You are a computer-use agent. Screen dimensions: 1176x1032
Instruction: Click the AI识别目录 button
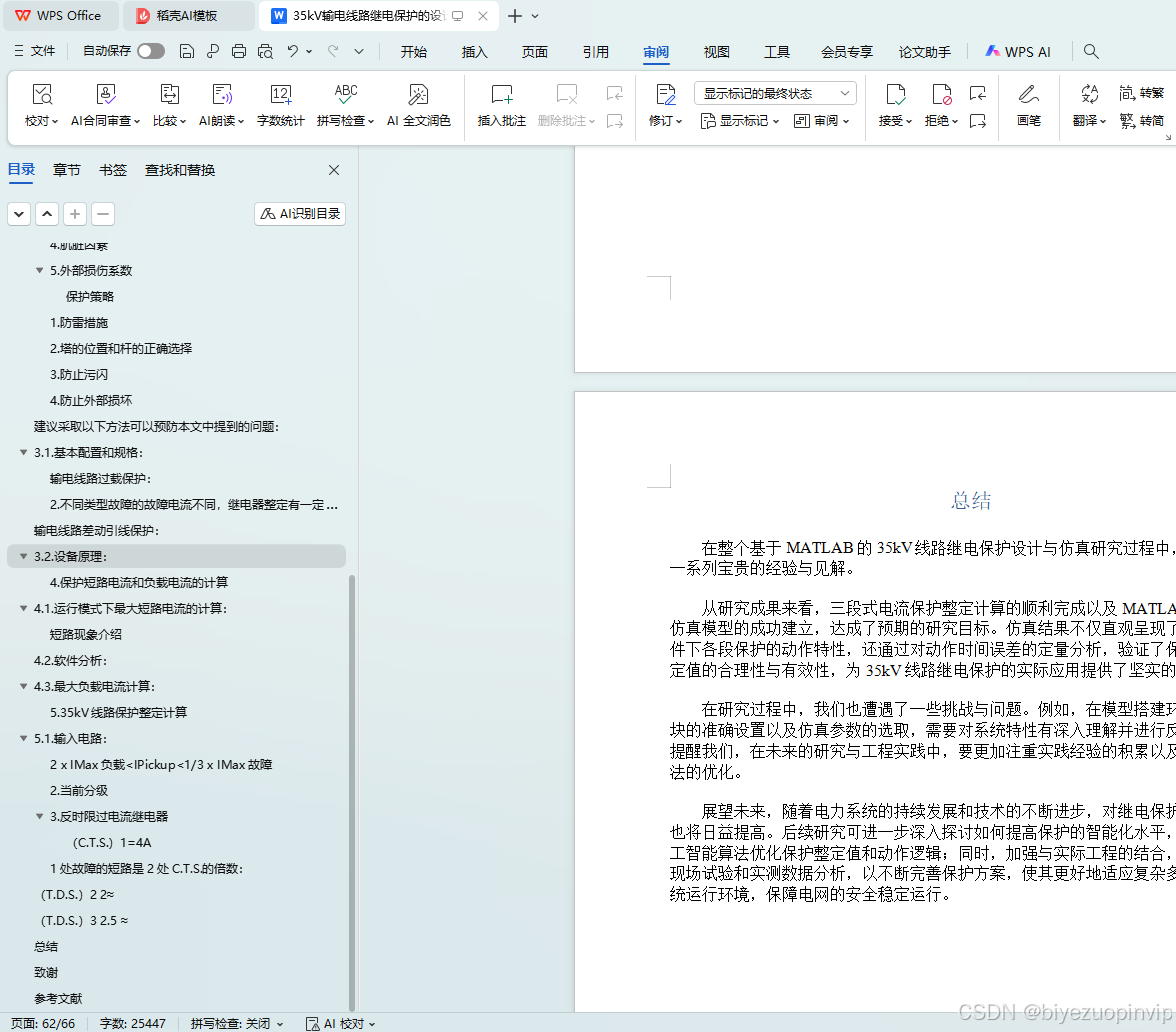pyautogui.click(x=300, y=214)
